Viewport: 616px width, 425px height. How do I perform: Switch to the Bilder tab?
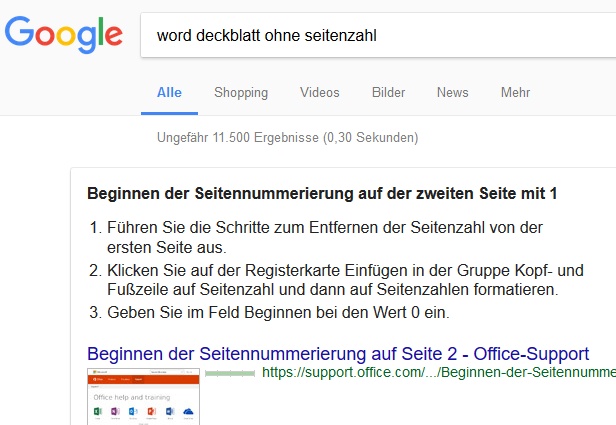388,92
